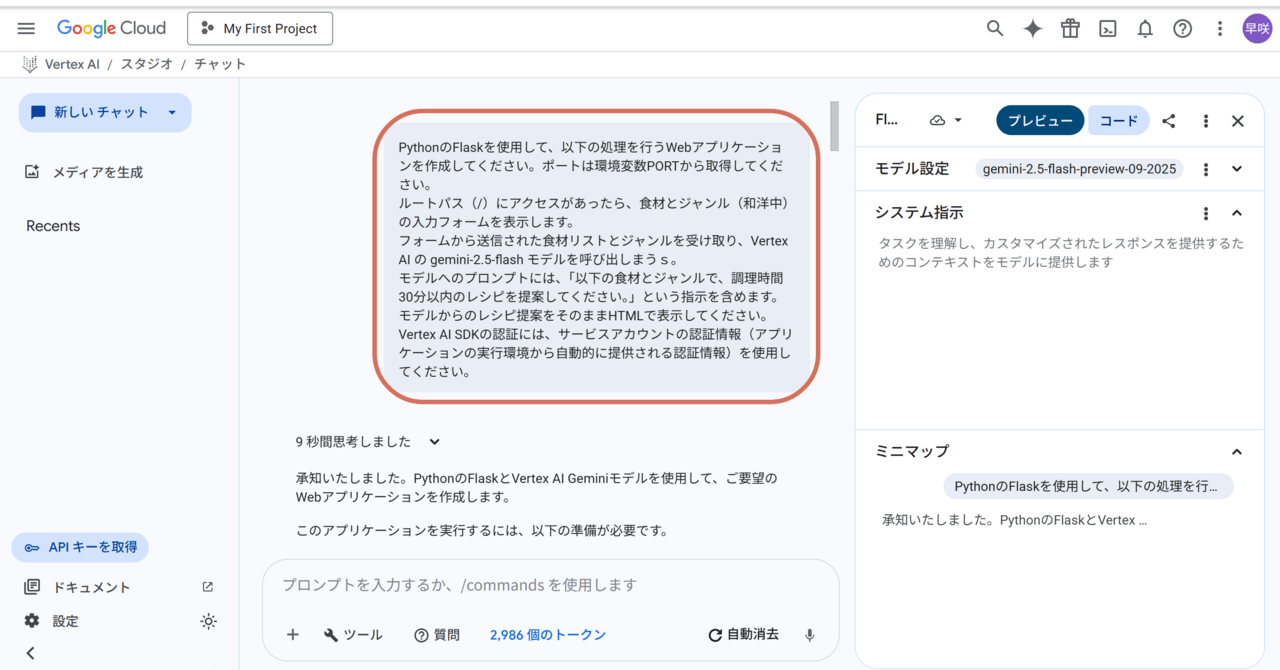1280x670 pixels.
Task: Click the prompt input field
Action: tap(550, 585)
